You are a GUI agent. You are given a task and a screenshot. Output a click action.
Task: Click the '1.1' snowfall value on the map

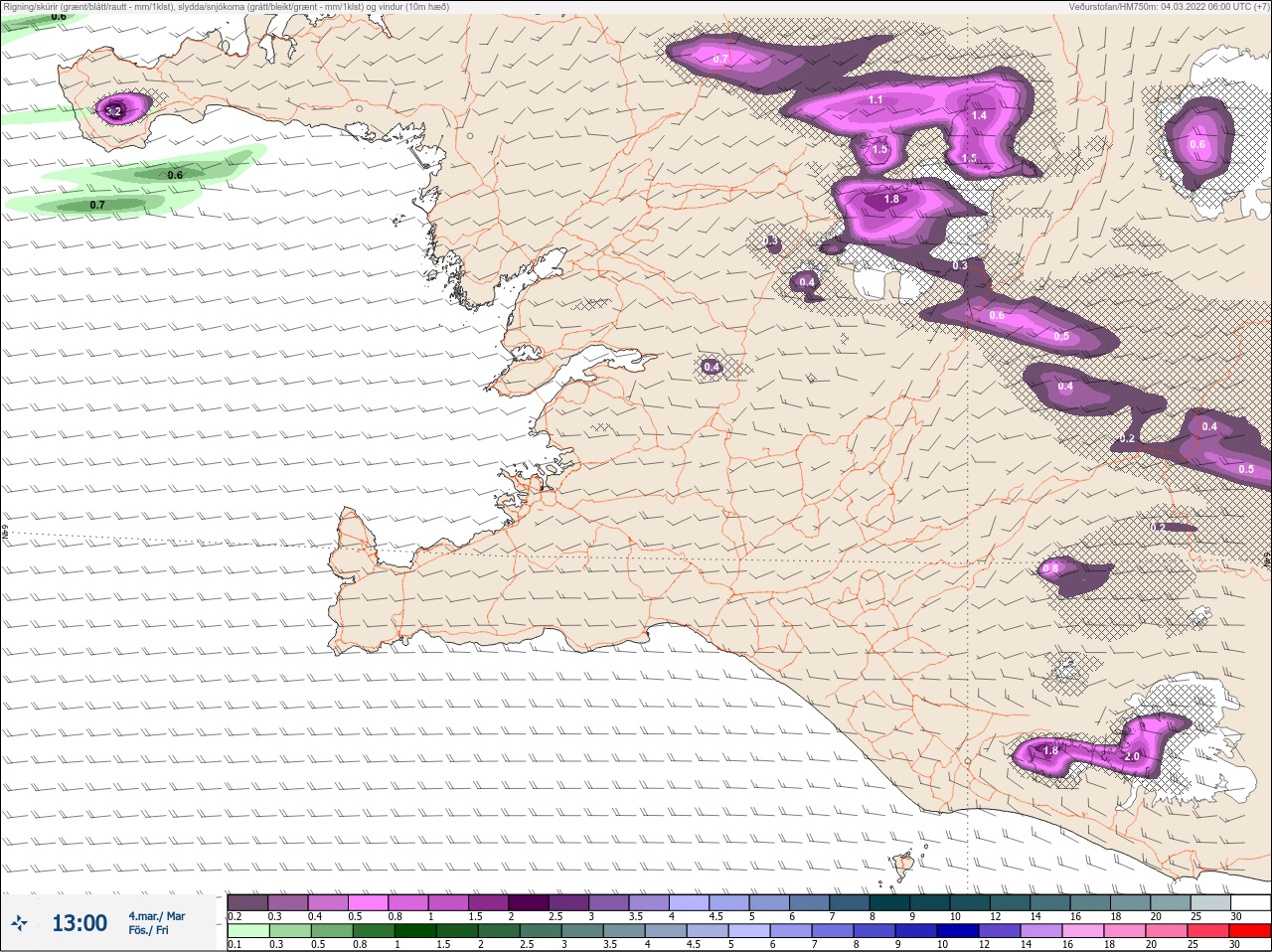point(875,99)
